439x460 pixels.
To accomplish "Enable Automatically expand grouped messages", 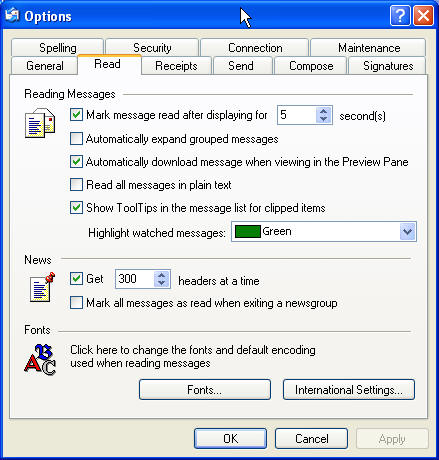I will pyautogui.click(x=76, y=139).
